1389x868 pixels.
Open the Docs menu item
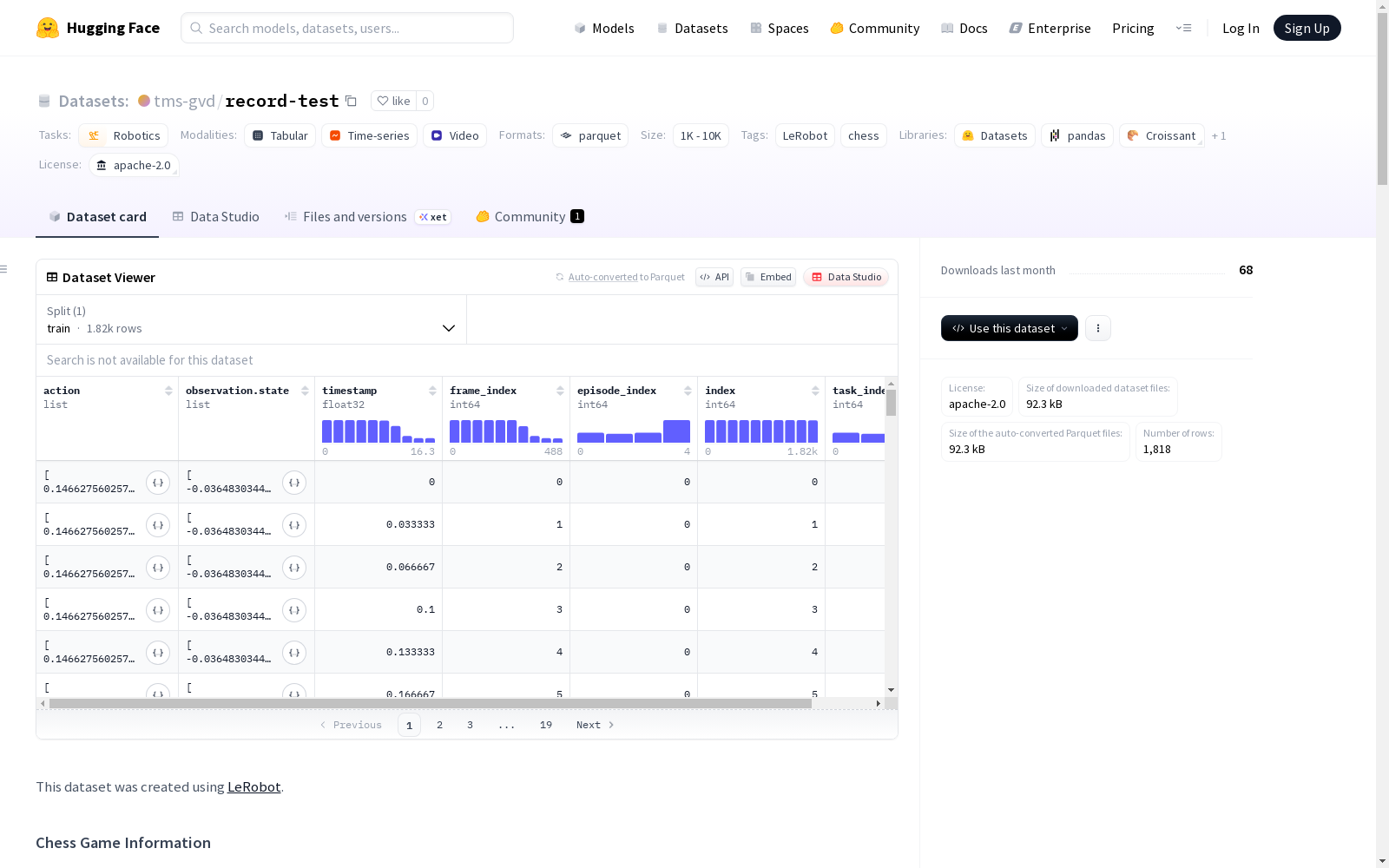(964, 28)
